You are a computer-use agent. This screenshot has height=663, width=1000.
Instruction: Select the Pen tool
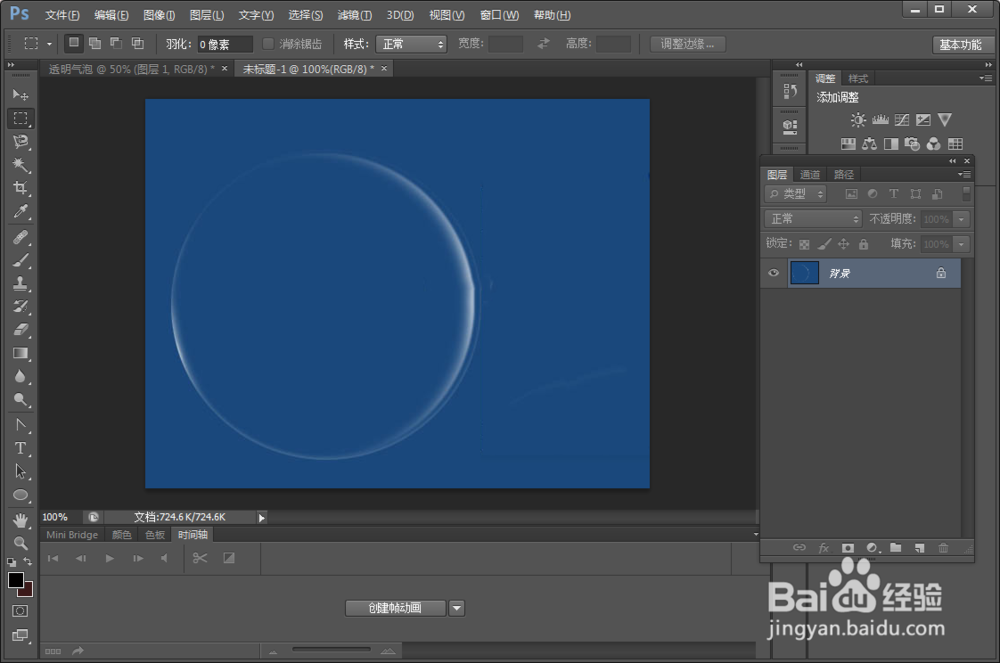pyautogui.click(x=20, y=425)
